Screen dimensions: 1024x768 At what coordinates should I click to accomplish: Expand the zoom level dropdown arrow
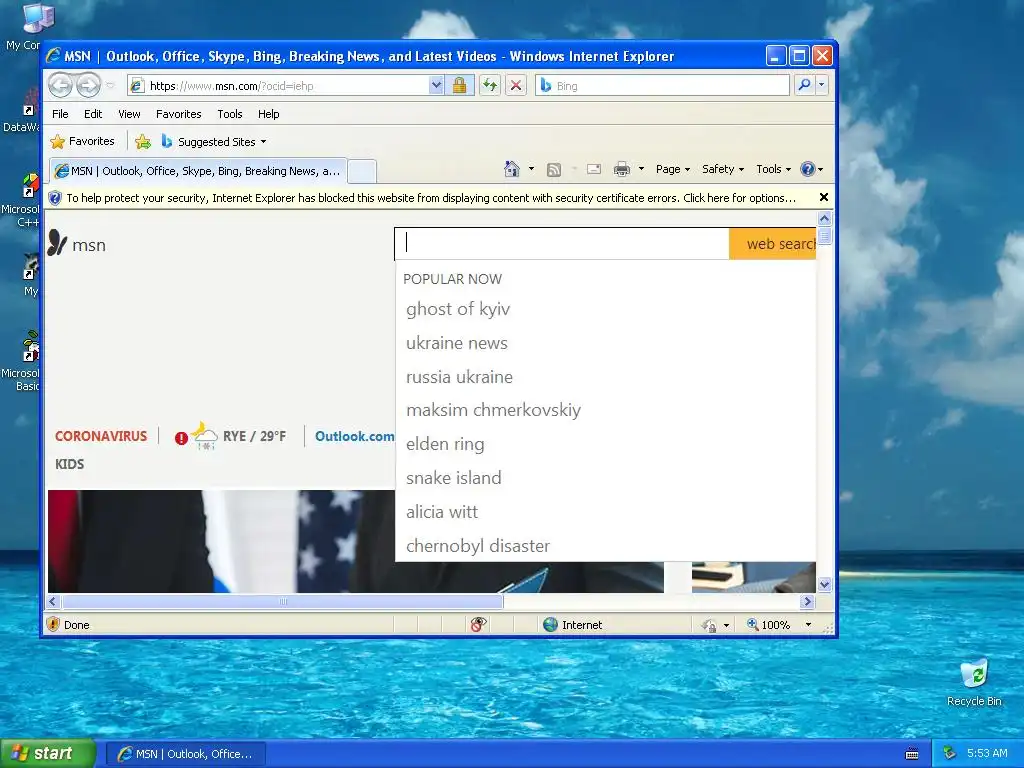point(808,625)
